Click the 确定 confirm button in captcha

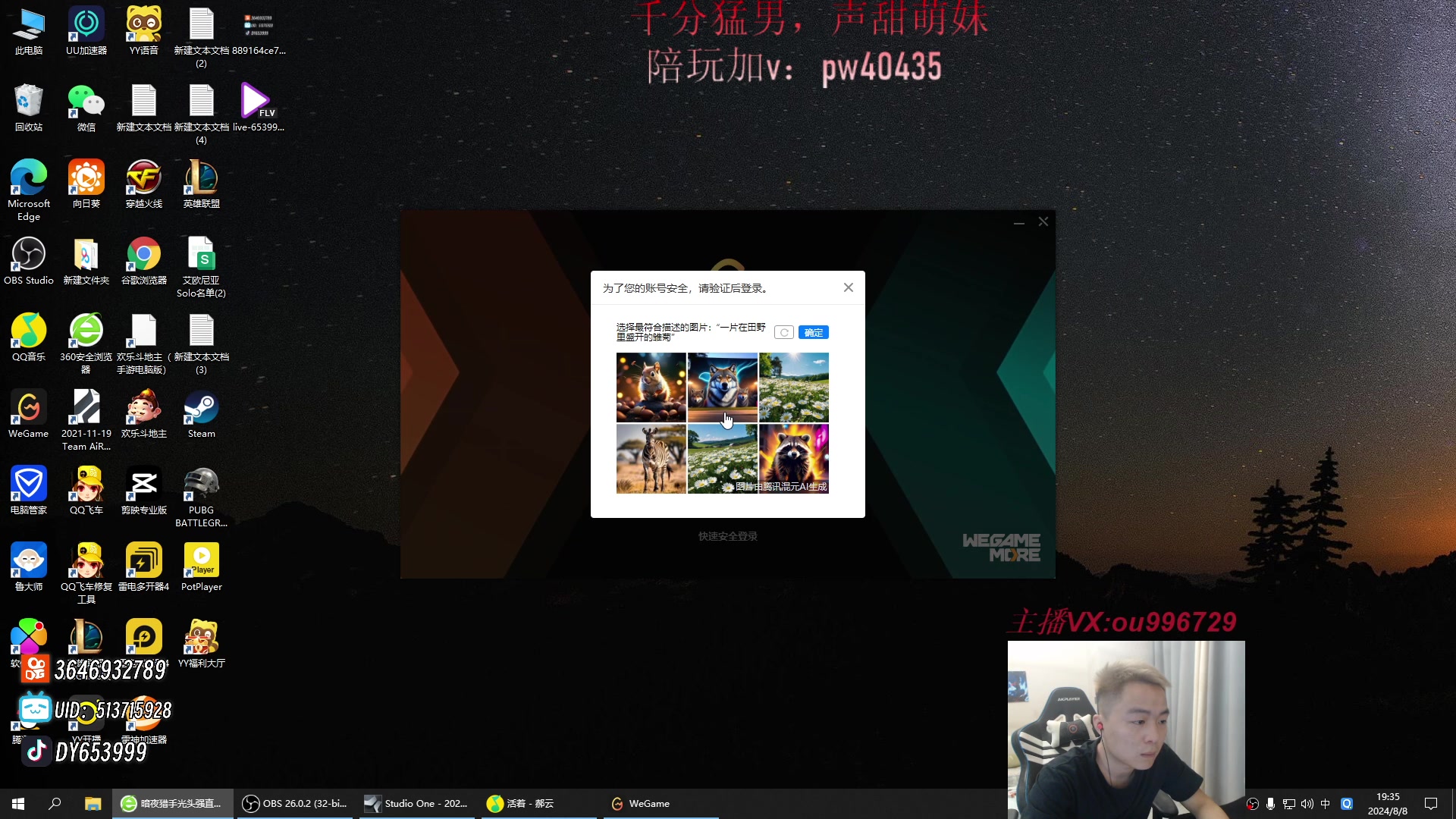(813, 333)
